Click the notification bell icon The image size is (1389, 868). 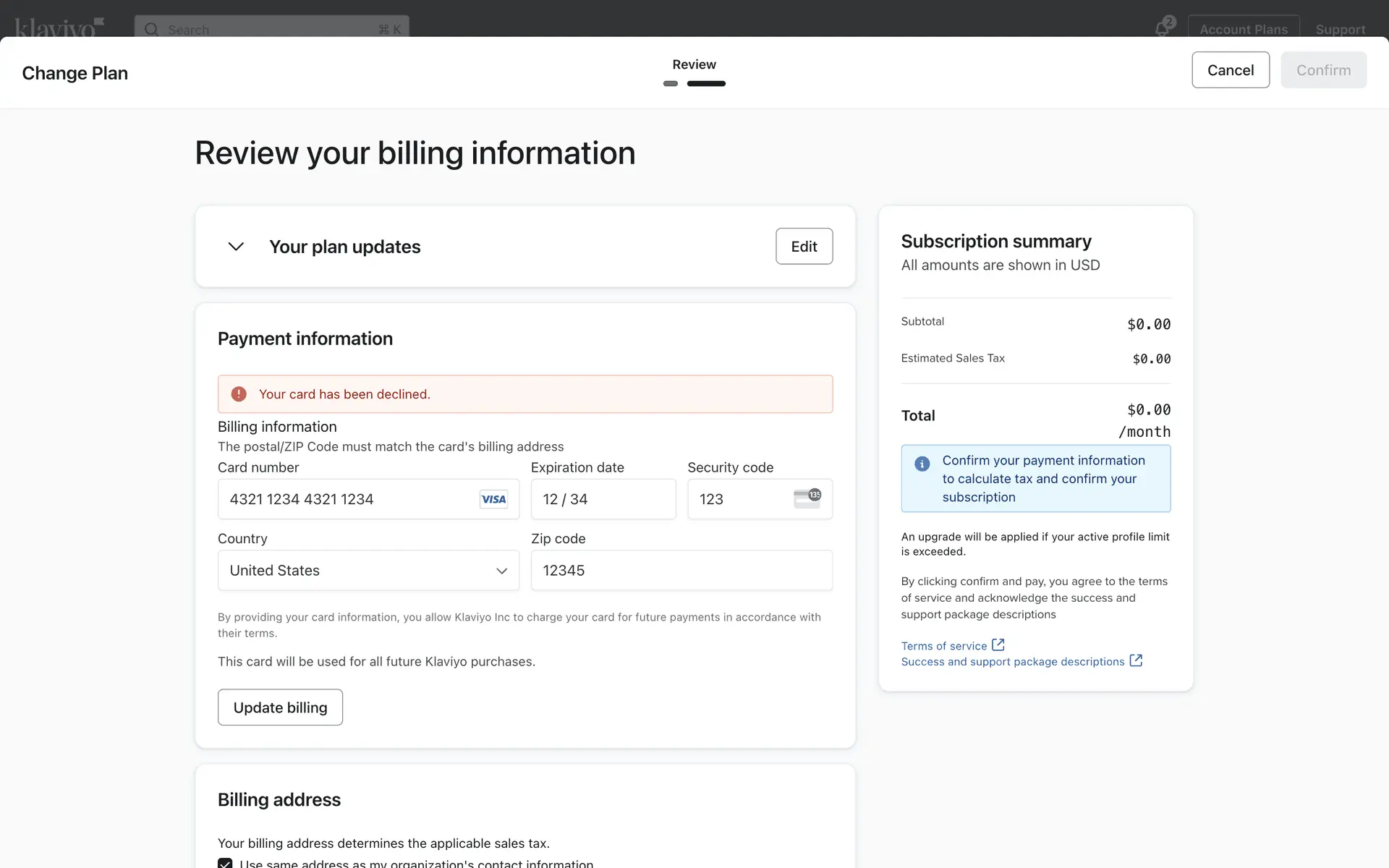[1162, 29]
